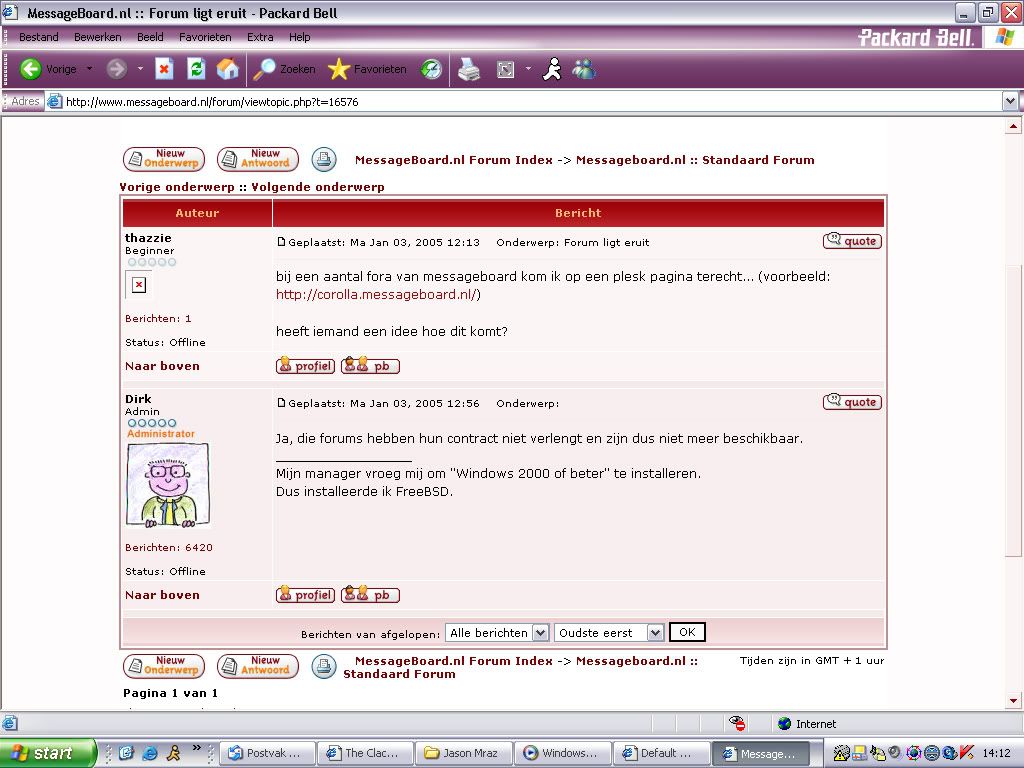Open the address bar dropdown arrow

tap(1010, 101)
